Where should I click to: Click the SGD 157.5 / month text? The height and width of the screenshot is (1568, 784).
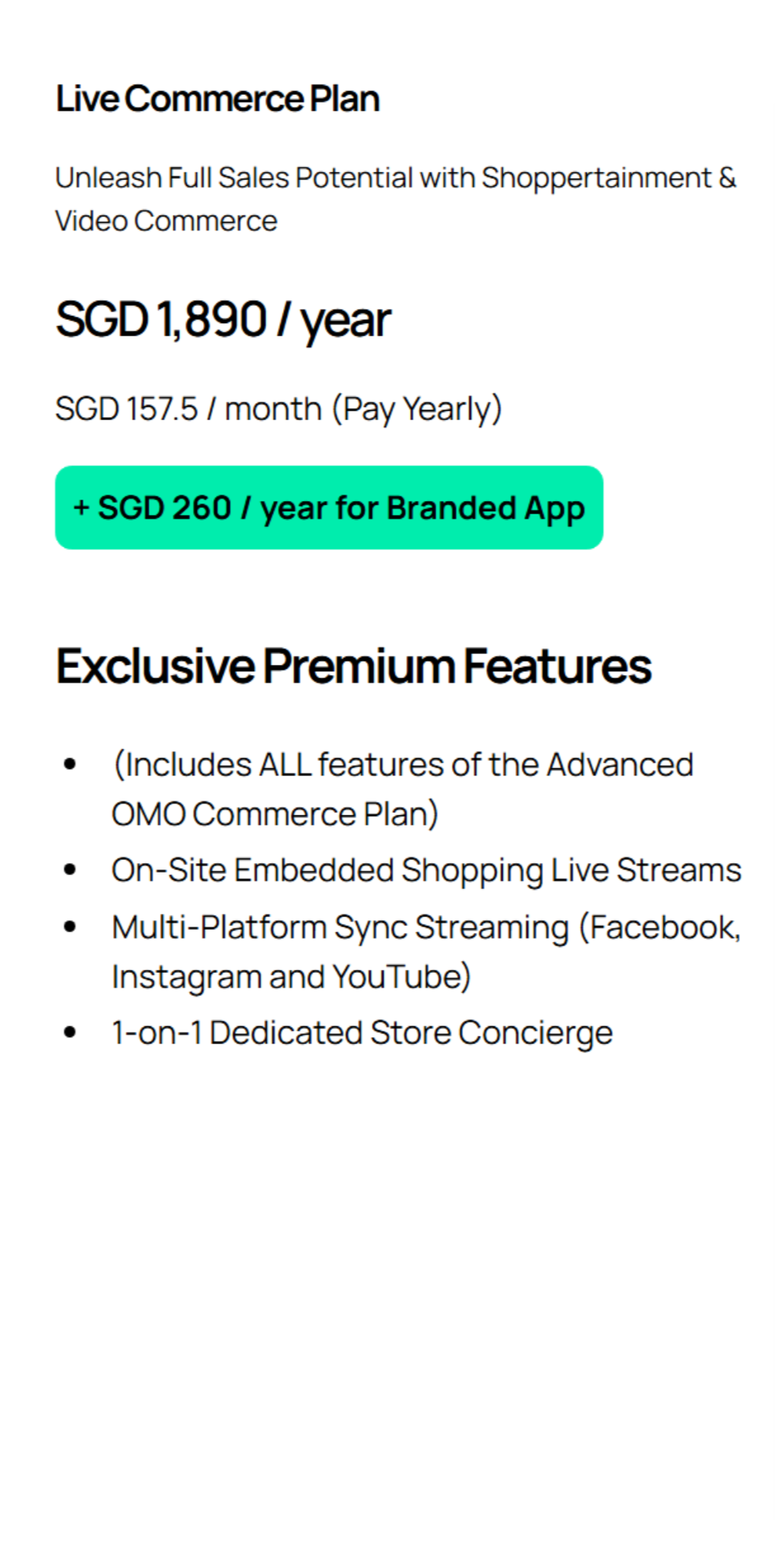188,408
